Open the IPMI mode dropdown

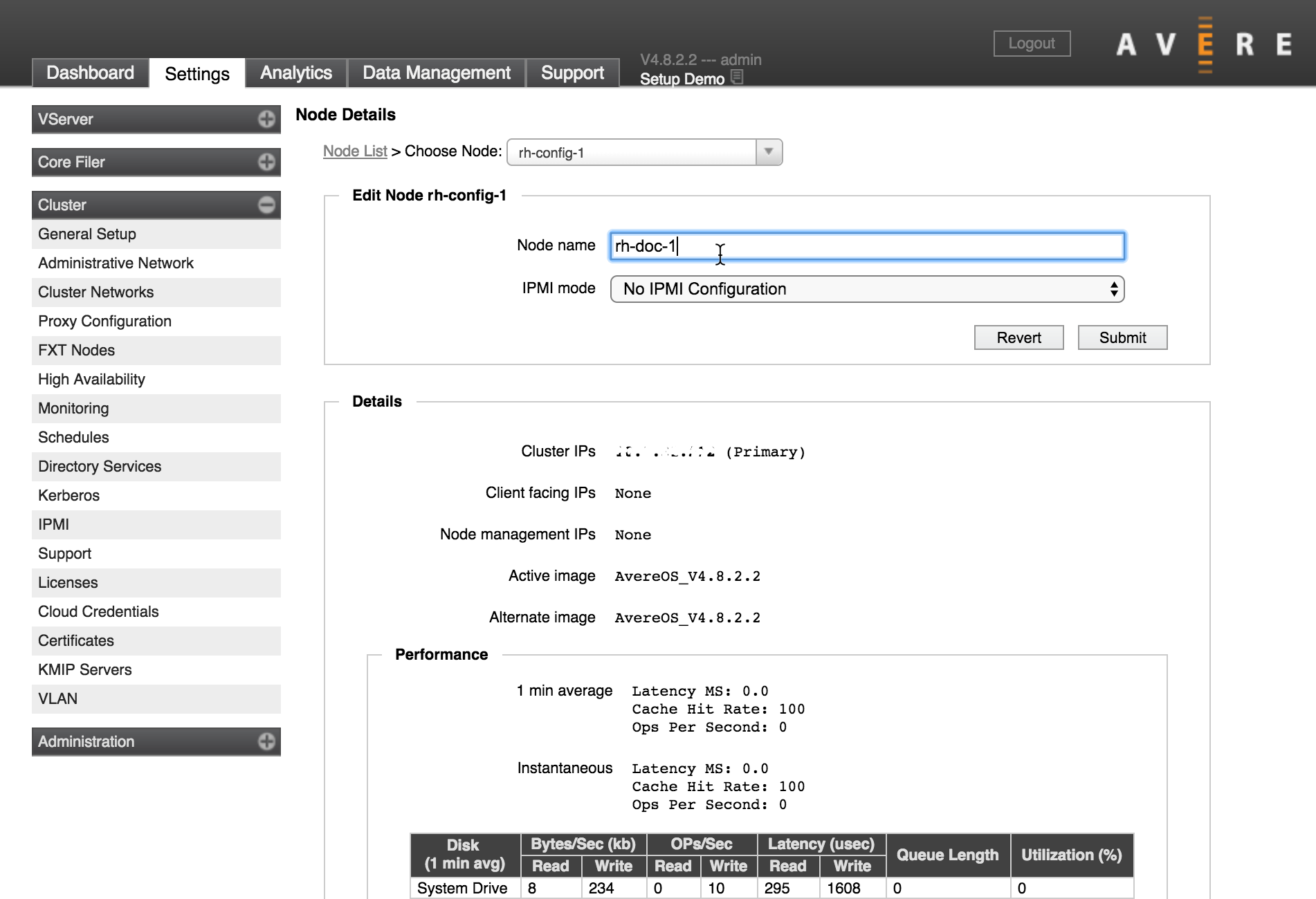pyautogui.click(x=867, y=289)
